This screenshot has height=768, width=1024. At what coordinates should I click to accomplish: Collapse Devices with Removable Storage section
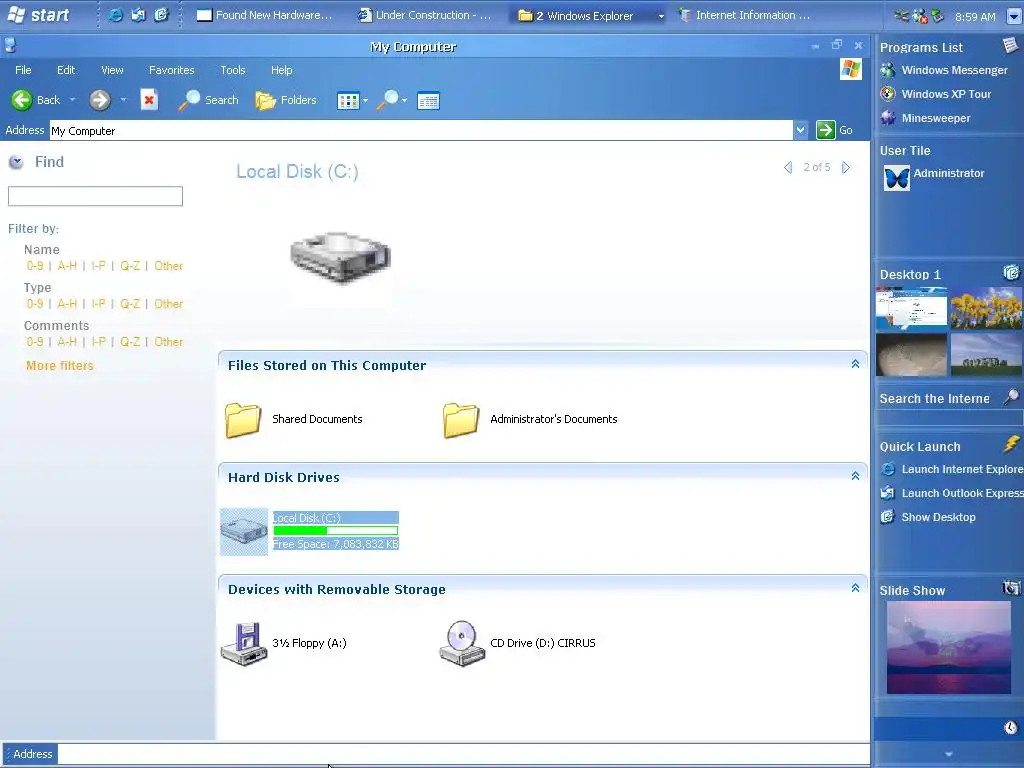pyautogui.click(x=855, y=588)
